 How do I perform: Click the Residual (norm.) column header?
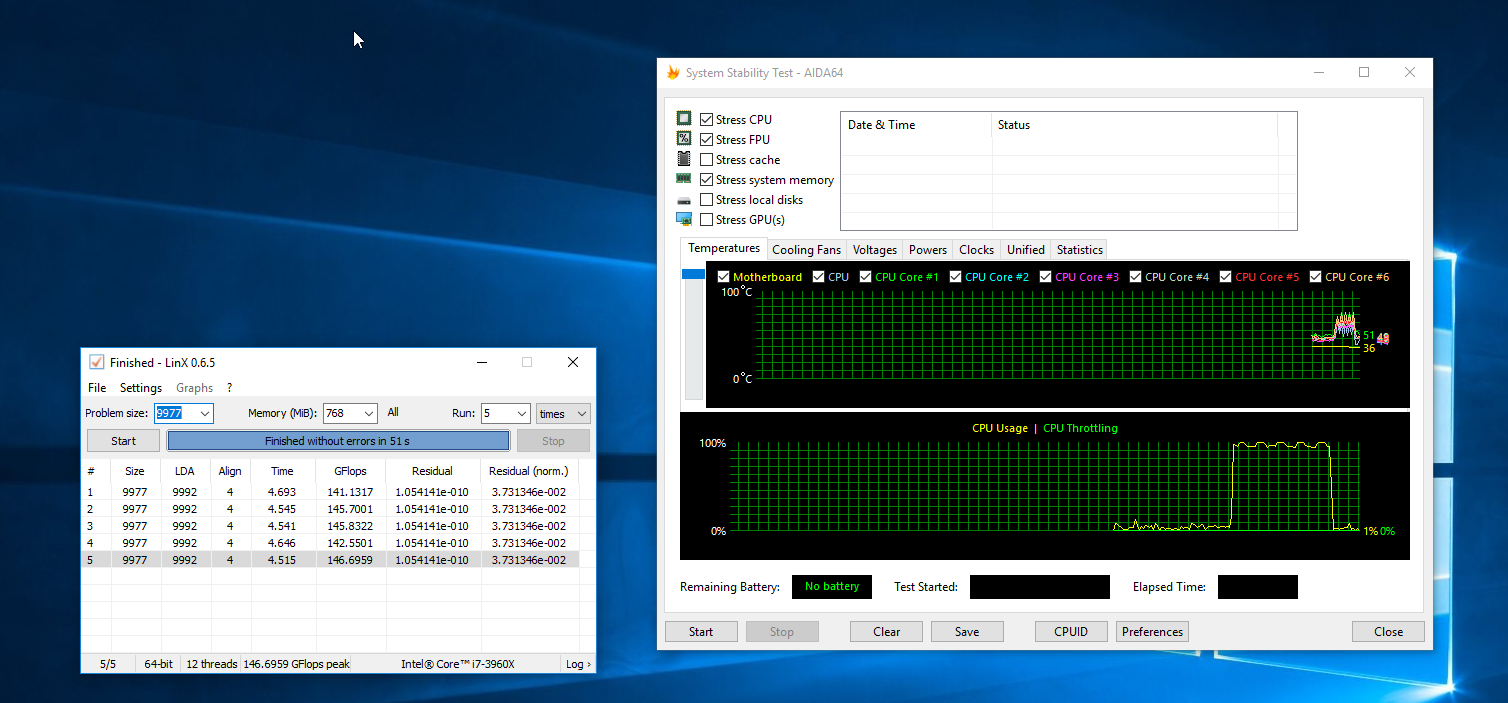pyautogui.click(x=528, y=471)
